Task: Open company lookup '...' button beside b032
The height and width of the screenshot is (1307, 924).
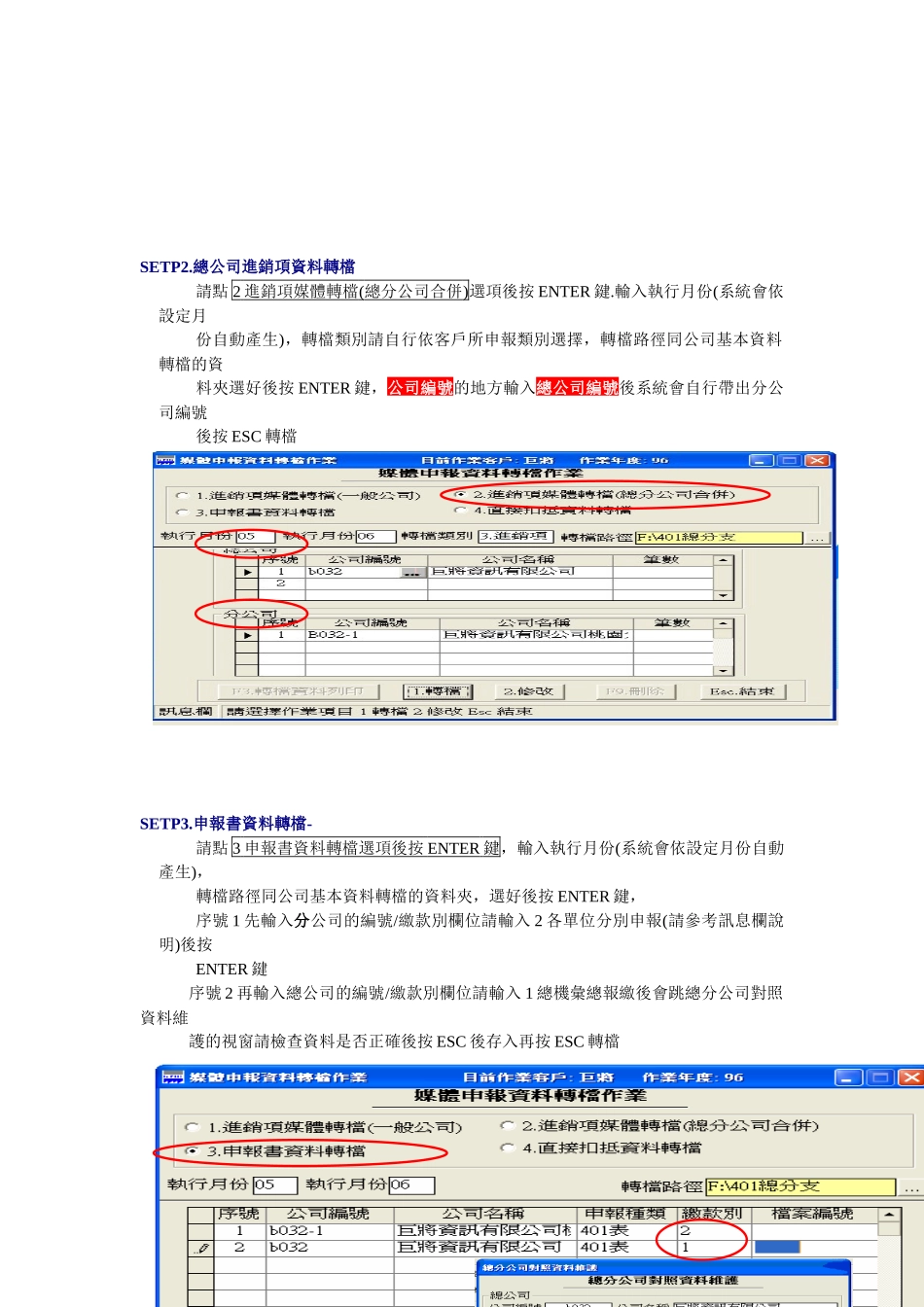Action: [414, 572]
